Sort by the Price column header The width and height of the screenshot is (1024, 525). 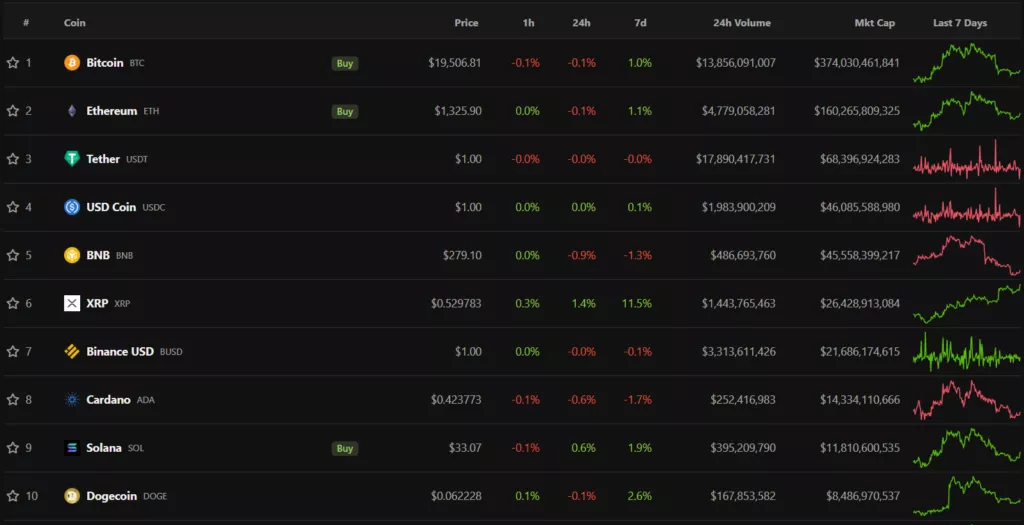point(466,23)
